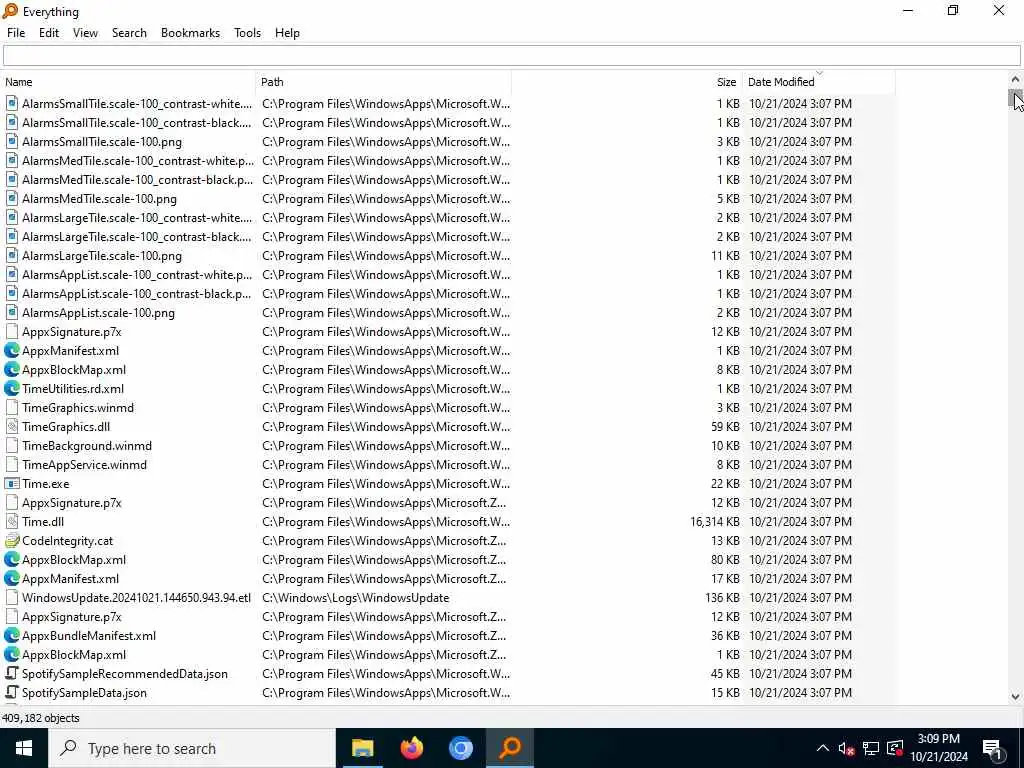
Task: Click the Time.dll file icon
Action: click(x=11, y=521)
